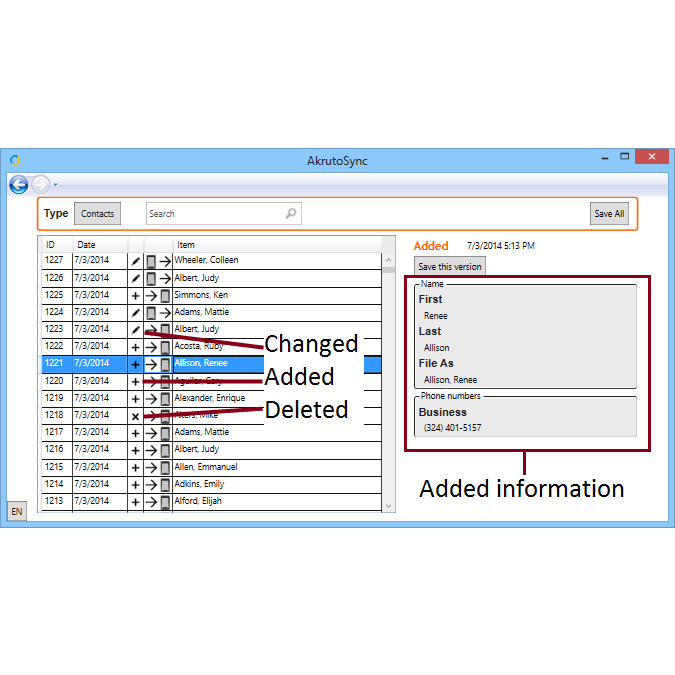Viewport: 675px width, 675px height.
Task: Click Save this version button
Action: 450,266
